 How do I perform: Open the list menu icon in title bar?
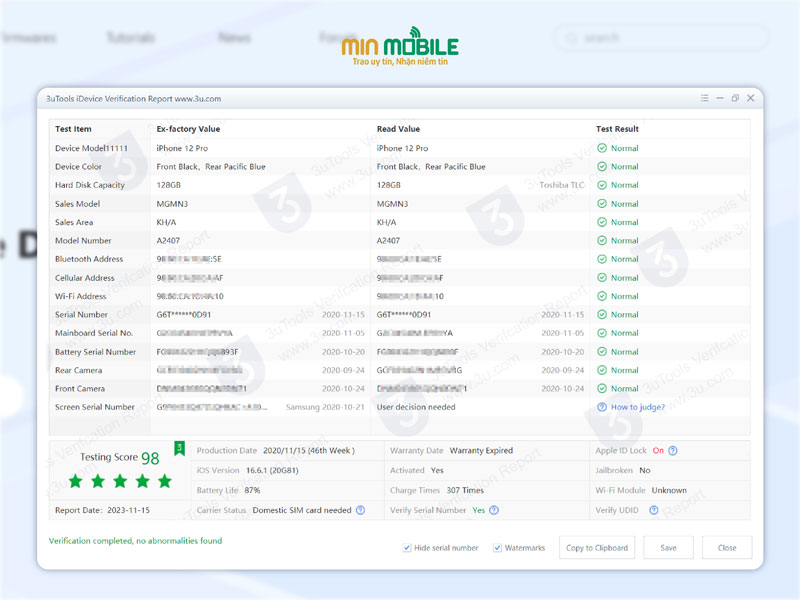tap(704, 98)
